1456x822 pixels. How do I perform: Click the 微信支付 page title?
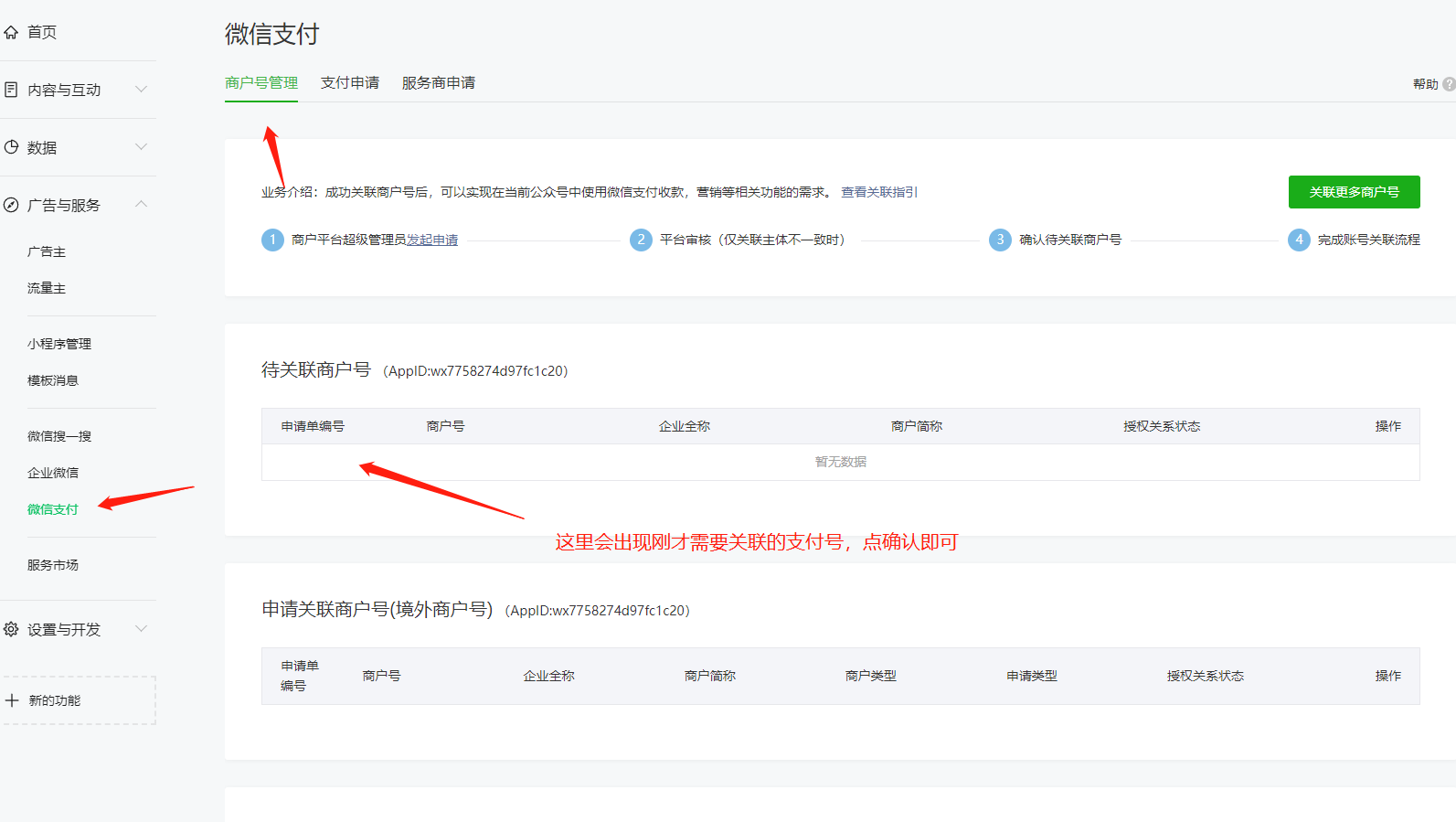pos(272,34)
